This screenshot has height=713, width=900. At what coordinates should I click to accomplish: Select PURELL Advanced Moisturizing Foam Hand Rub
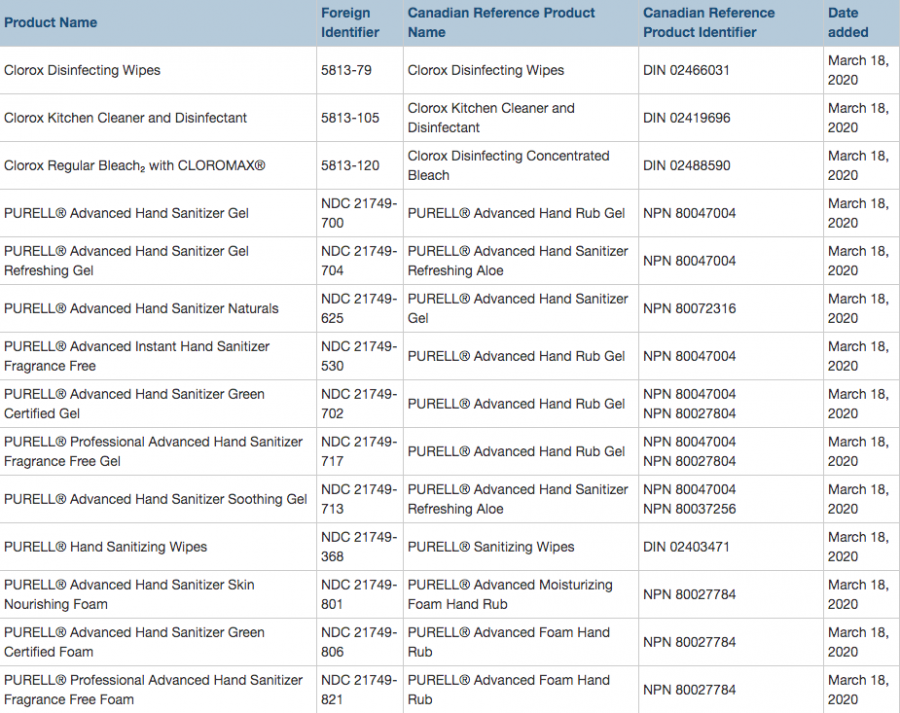(x=510, y=594)
